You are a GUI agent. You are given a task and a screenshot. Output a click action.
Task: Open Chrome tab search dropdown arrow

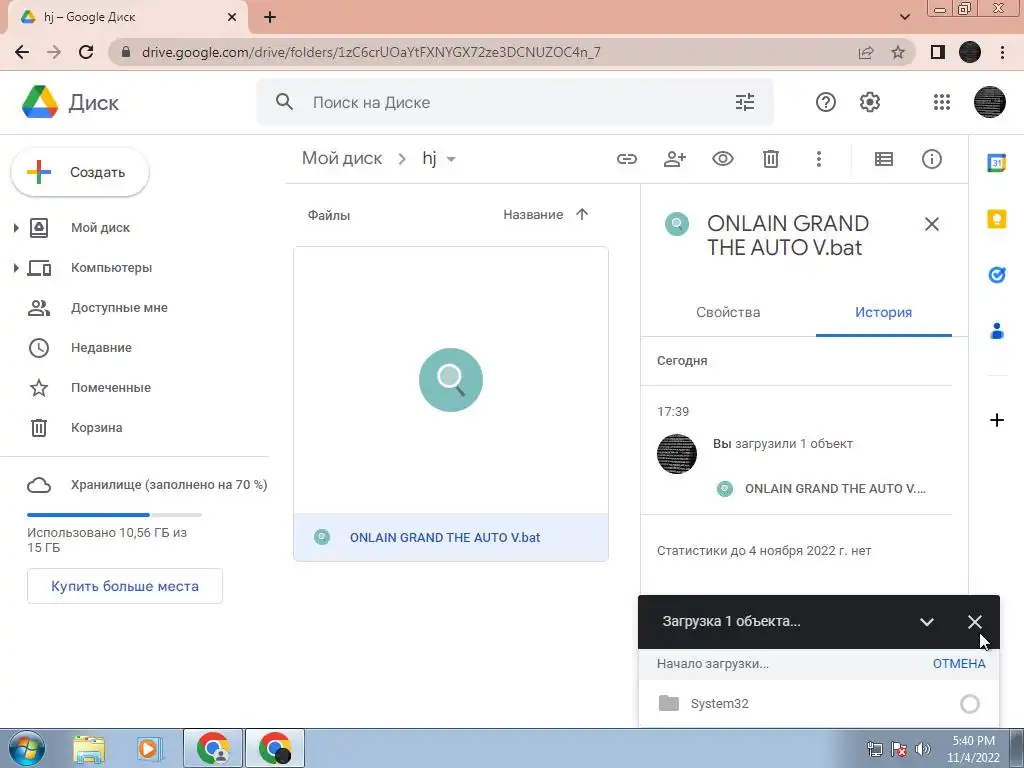pos(904,17)
